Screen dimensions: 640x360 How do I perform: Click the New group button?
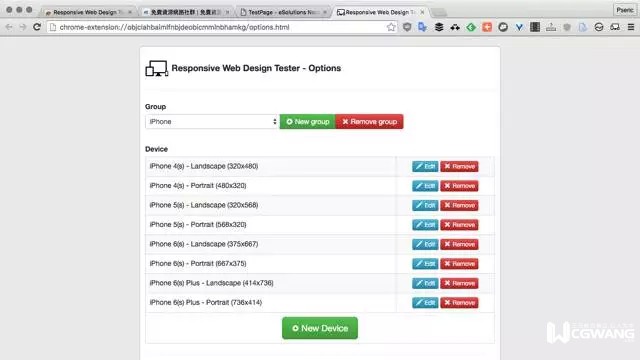coord(307,122)
